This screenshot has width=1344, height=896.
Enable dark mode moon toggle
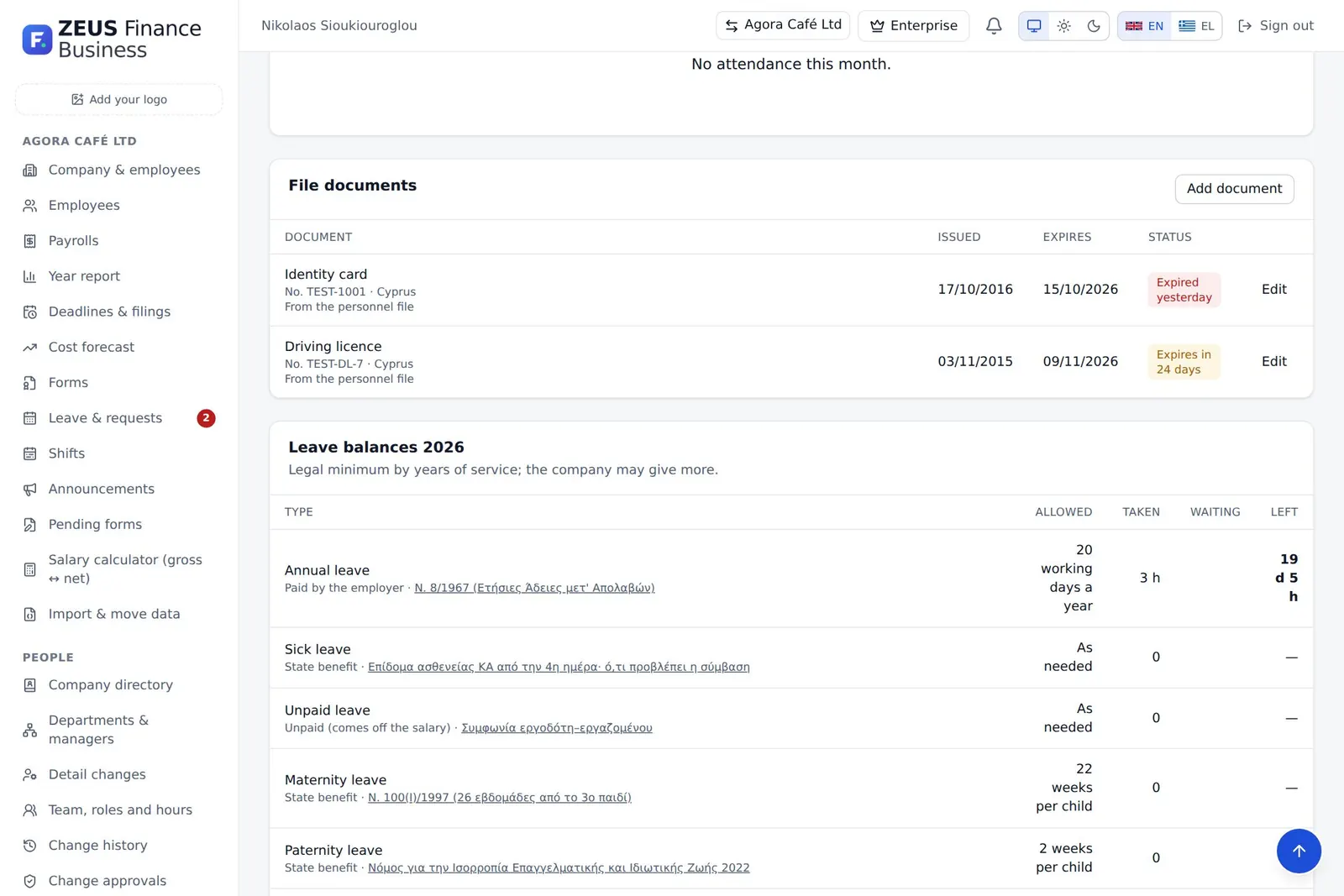[1094, 26]
